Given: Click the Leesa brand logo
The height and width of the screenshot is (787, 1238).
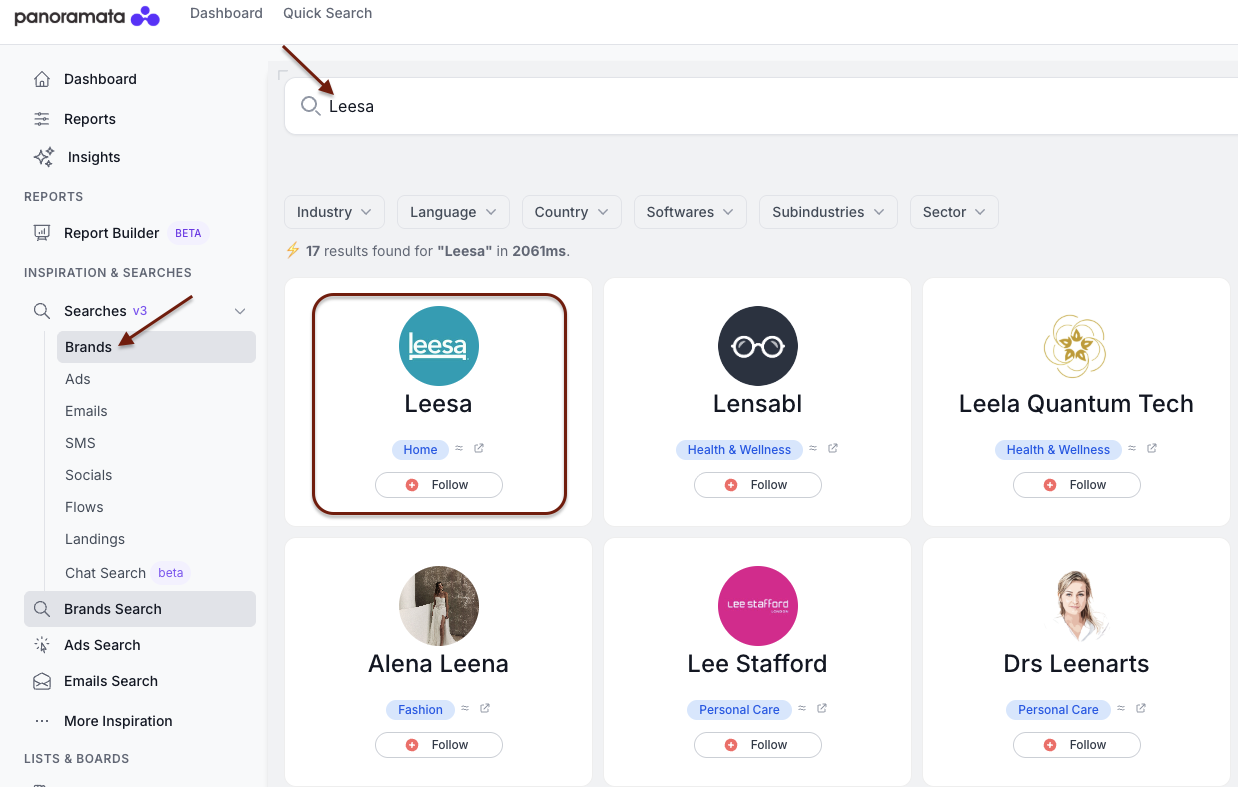Looking at the screenshot, I should [x=439, y=346].
